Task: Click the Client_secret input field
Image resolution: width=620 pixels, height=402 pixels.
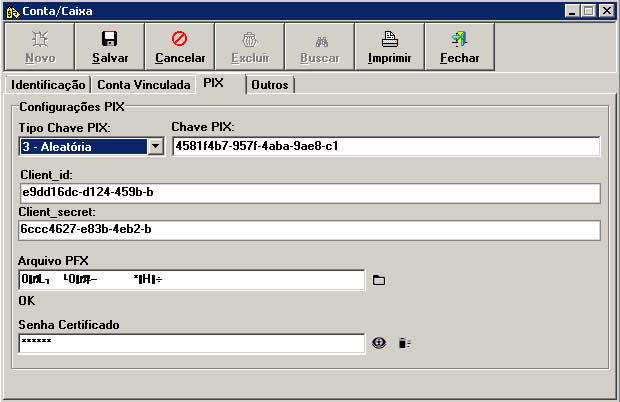Action: pyautogui.click(x=308, y=230)
